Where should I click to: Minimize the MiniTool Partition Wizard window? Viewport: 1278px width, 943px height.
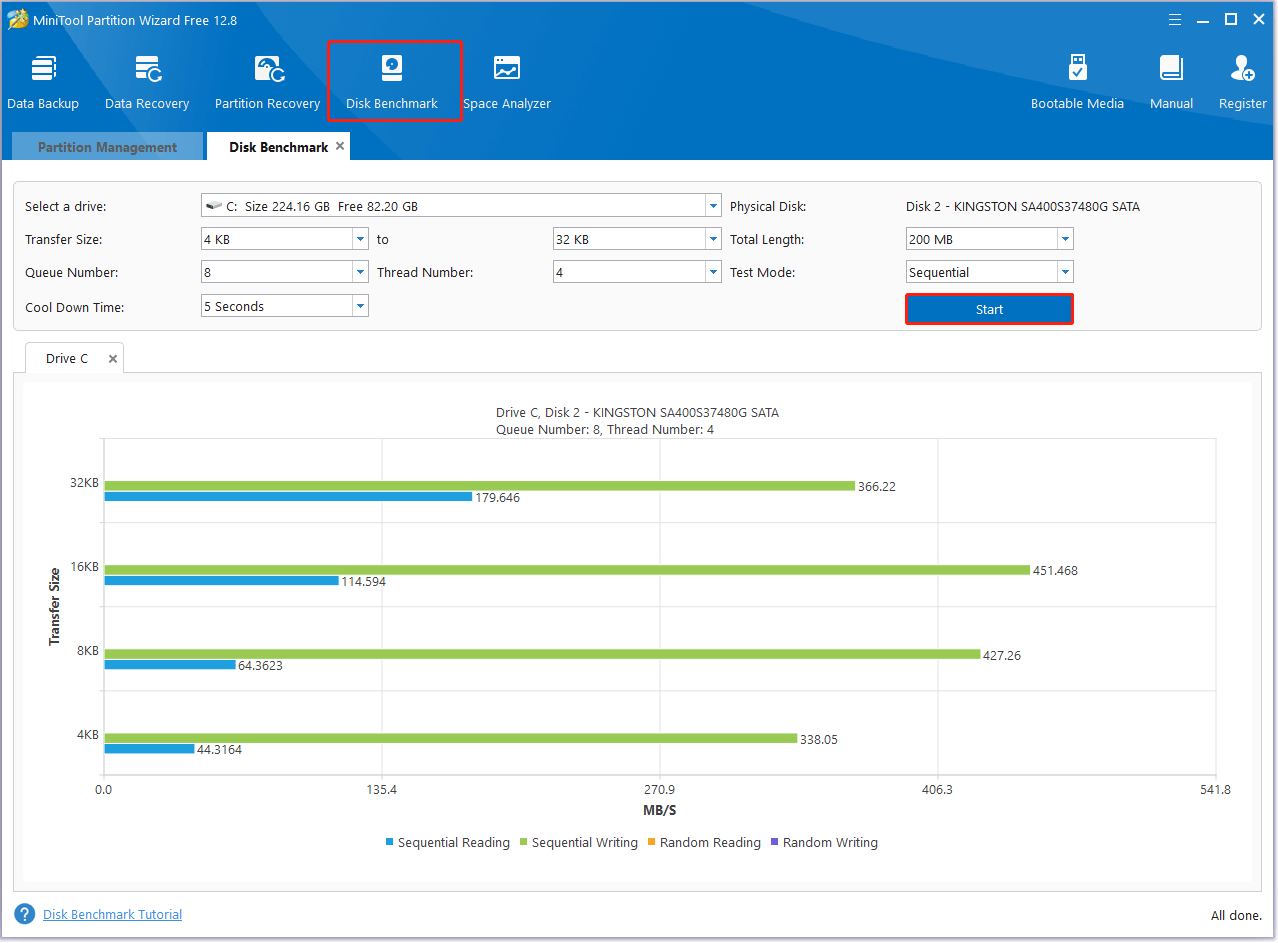(x=1204, y=19)
